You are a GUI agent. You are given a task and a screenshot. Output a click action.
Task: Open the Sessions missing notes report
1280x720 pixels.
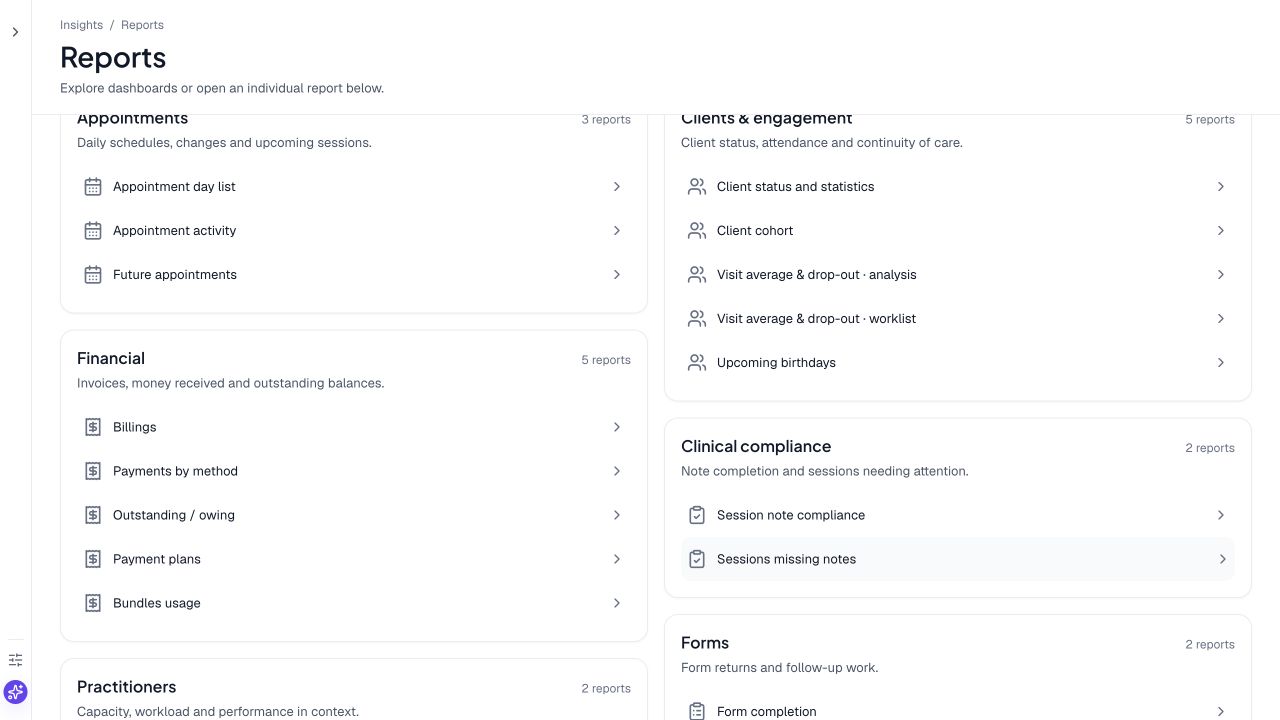(958, 559)
